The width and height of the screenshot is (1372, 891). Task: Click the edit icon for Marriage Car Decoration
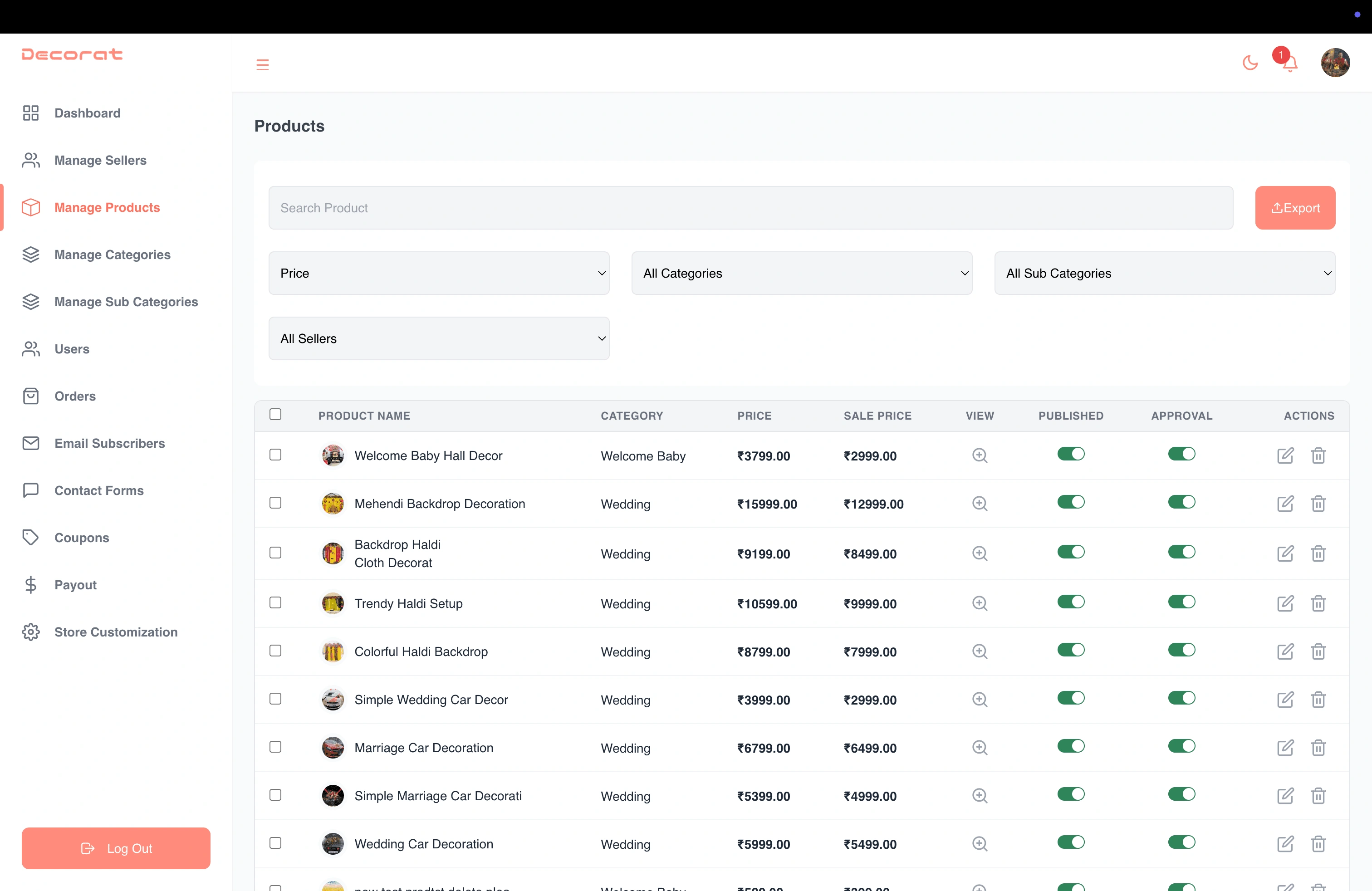pyautogui.click(x=1285, y=747)
